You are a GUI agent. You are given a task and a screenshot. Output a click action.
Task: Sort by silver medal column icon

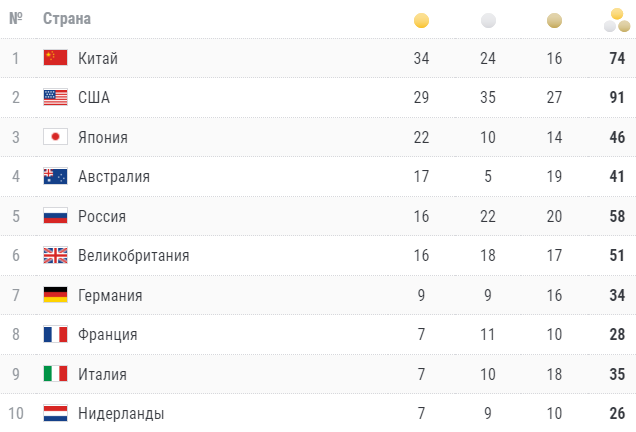488,20
